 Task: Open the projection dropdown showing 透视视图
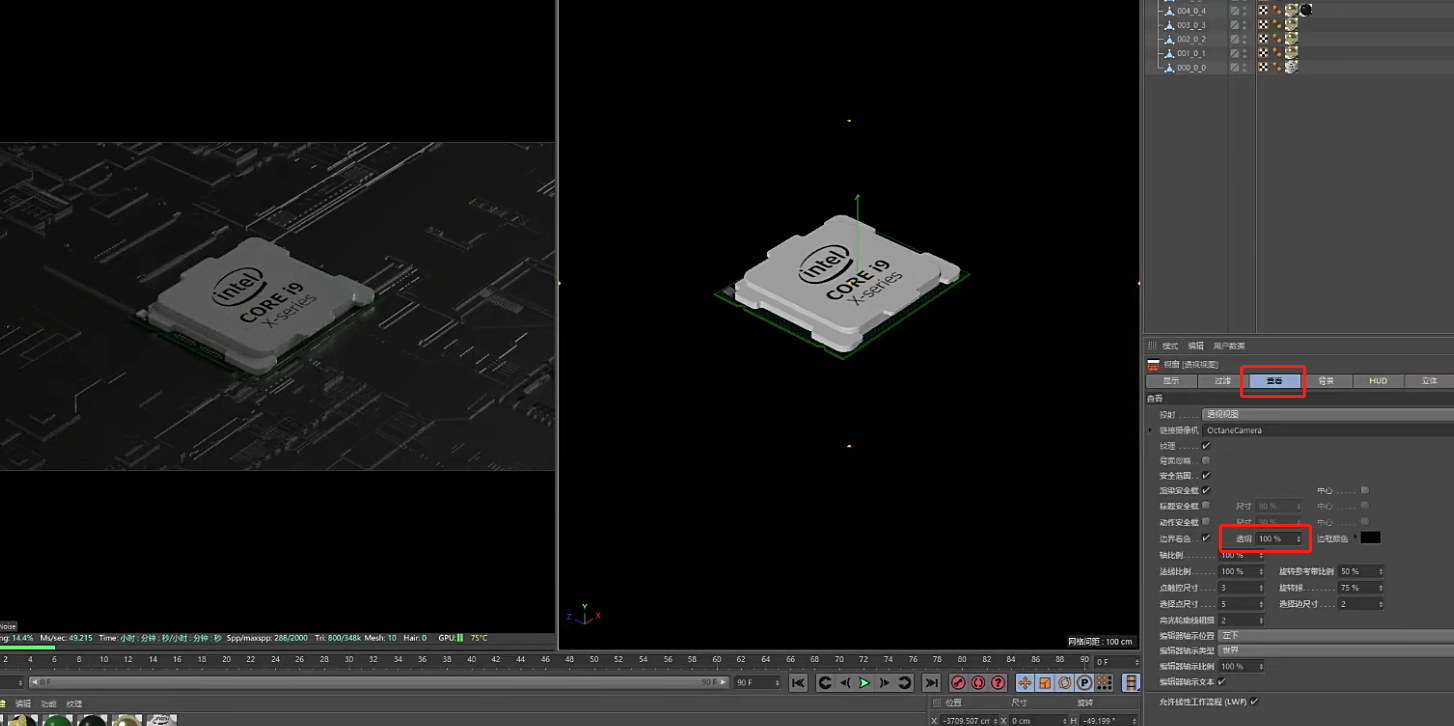click(1328, 414)
